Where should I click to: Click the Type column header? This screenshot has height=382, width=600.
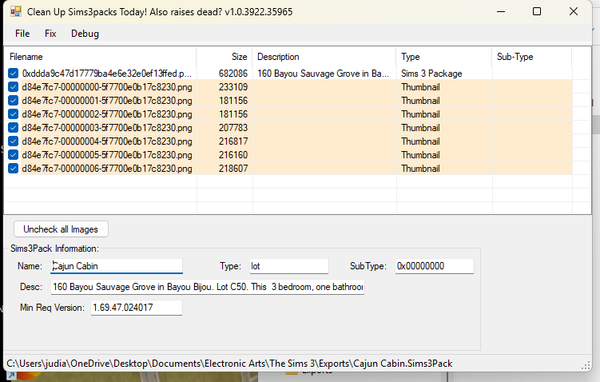[444, 57]
